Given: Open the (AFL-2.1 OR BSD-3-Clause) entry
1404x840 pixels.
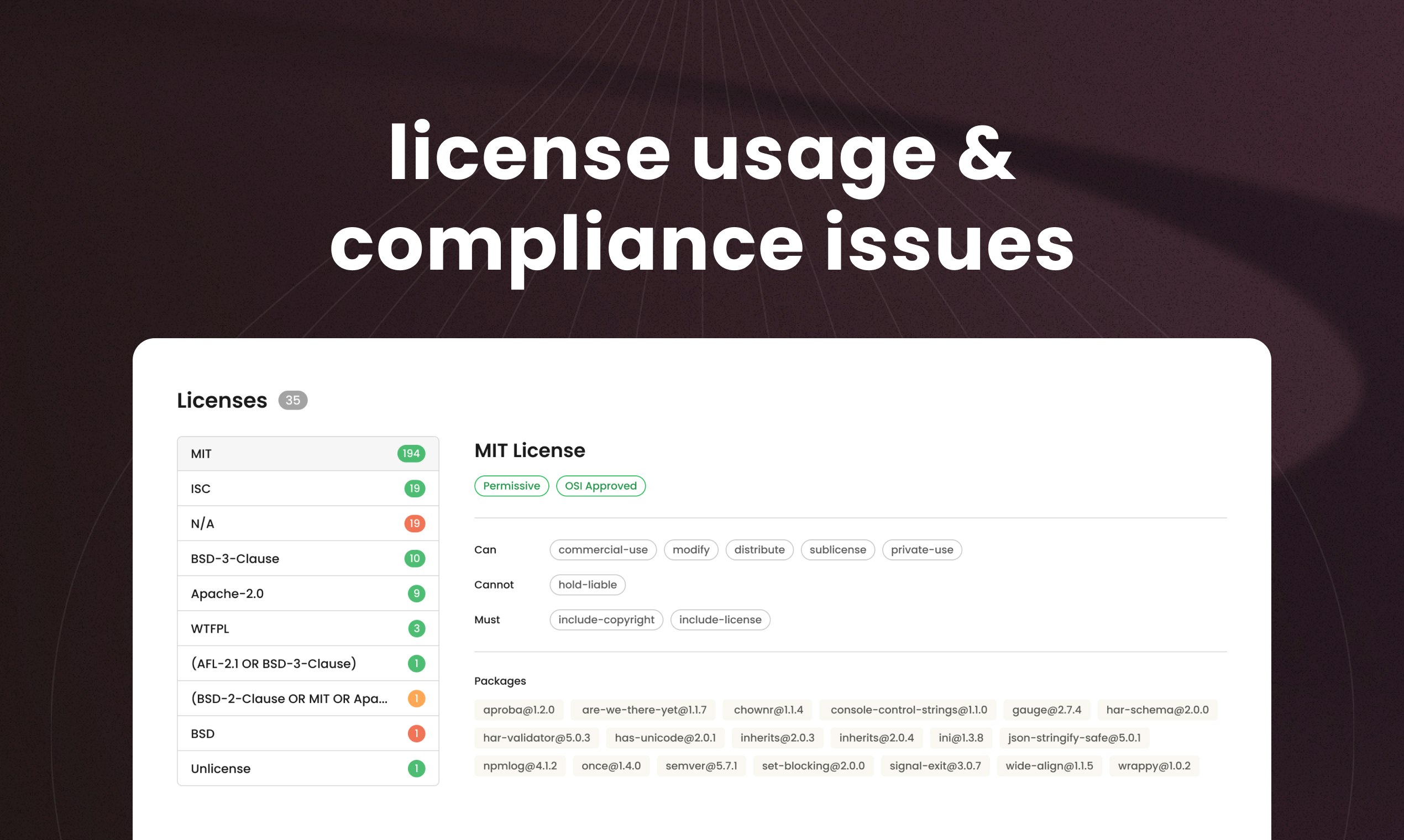Looking at the screenshot, I should click(308, 663).
